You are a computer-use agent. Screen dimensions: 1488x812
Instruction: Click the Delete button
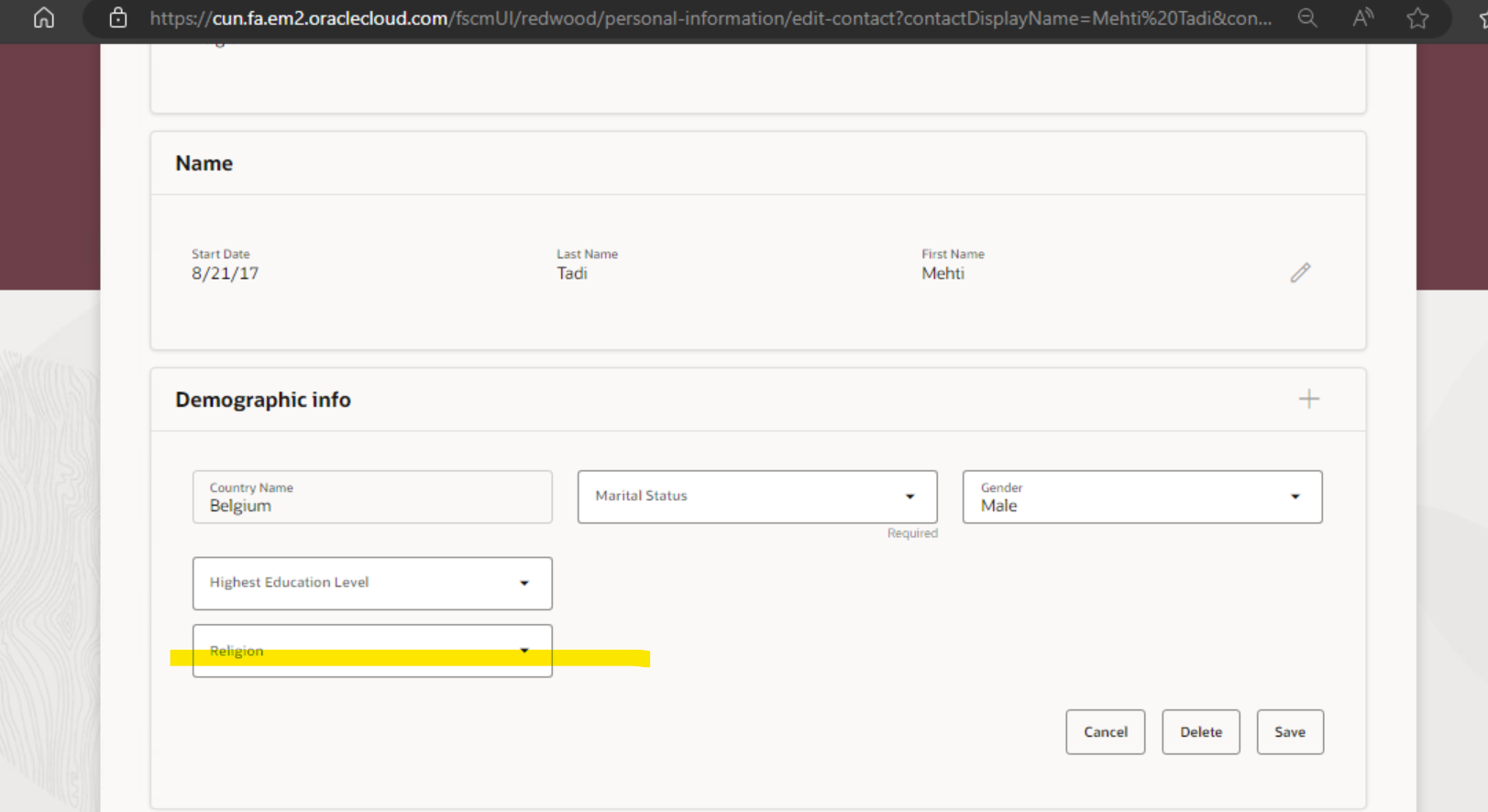click(x=1201, y=732)
